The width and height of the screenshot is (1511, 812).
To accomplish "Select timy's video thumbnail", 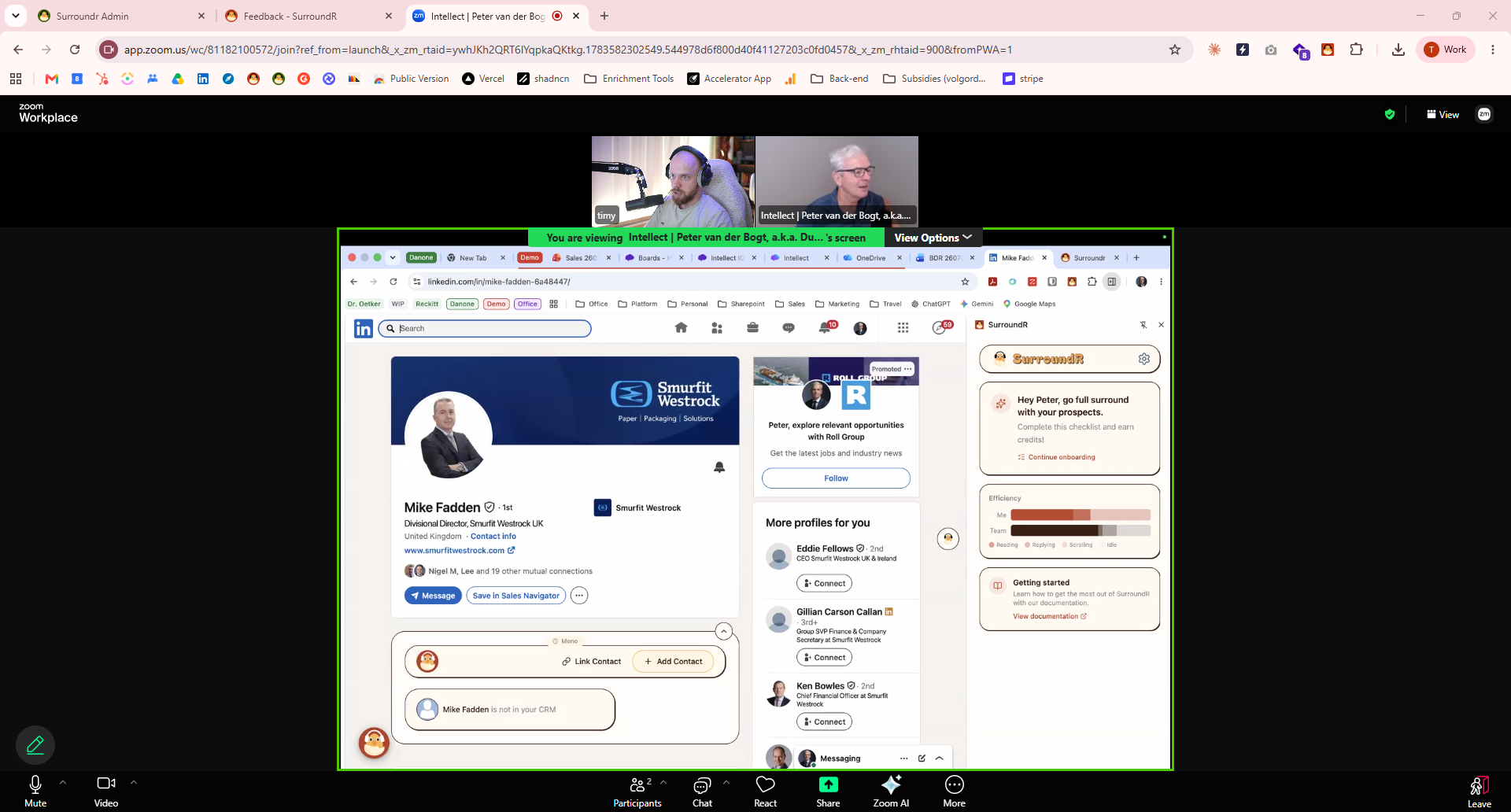I will click(x=673, y=182).
